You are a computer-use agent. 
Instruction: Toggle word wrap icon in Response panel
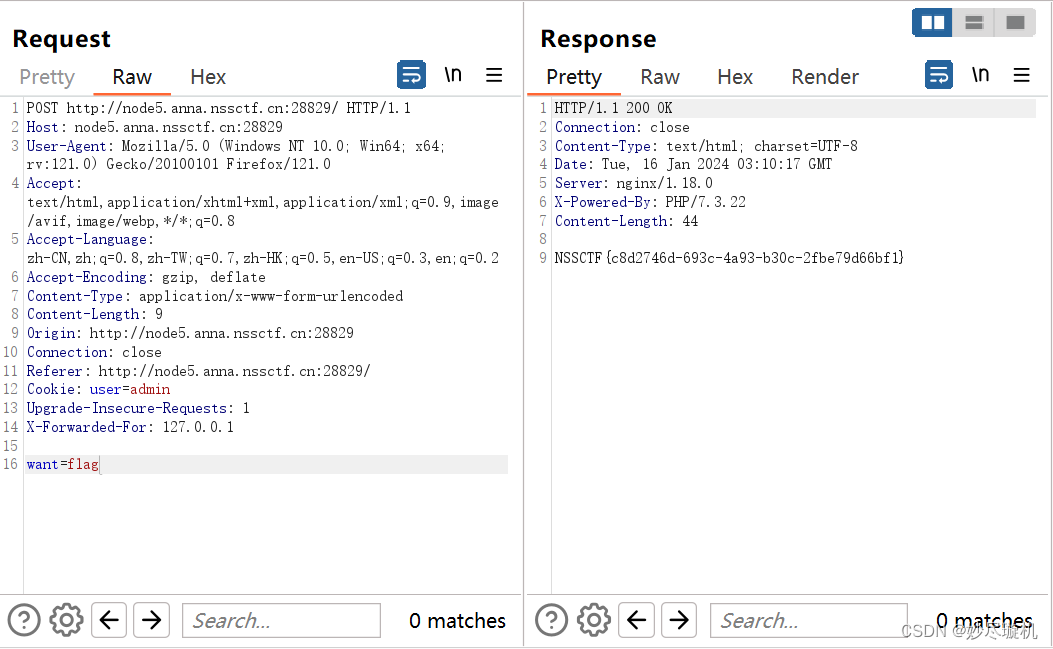(x=939, y=75)
